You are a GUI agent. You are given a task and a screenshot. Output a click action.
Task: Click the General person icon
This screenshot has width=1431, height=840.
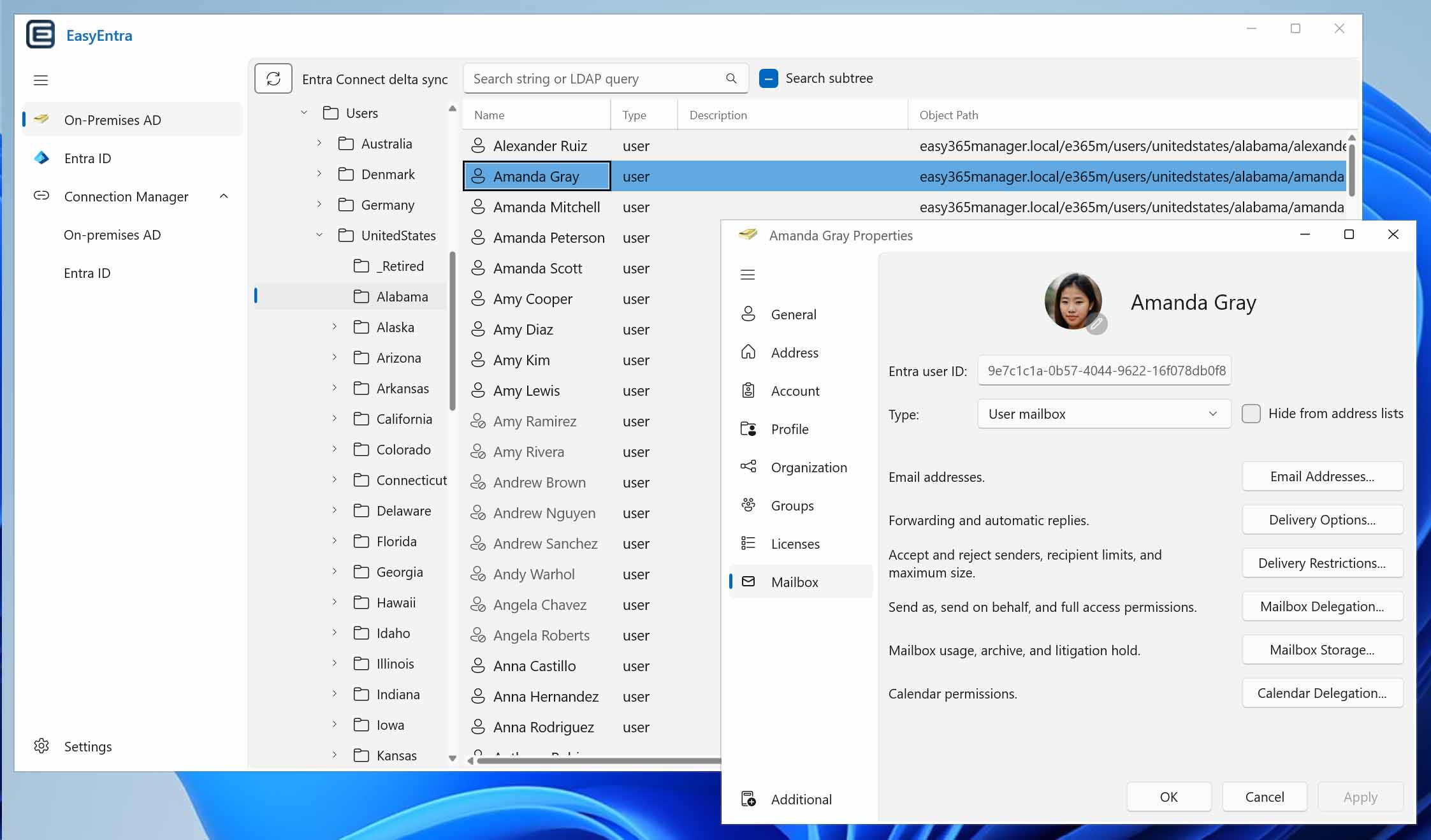(748, 314)
